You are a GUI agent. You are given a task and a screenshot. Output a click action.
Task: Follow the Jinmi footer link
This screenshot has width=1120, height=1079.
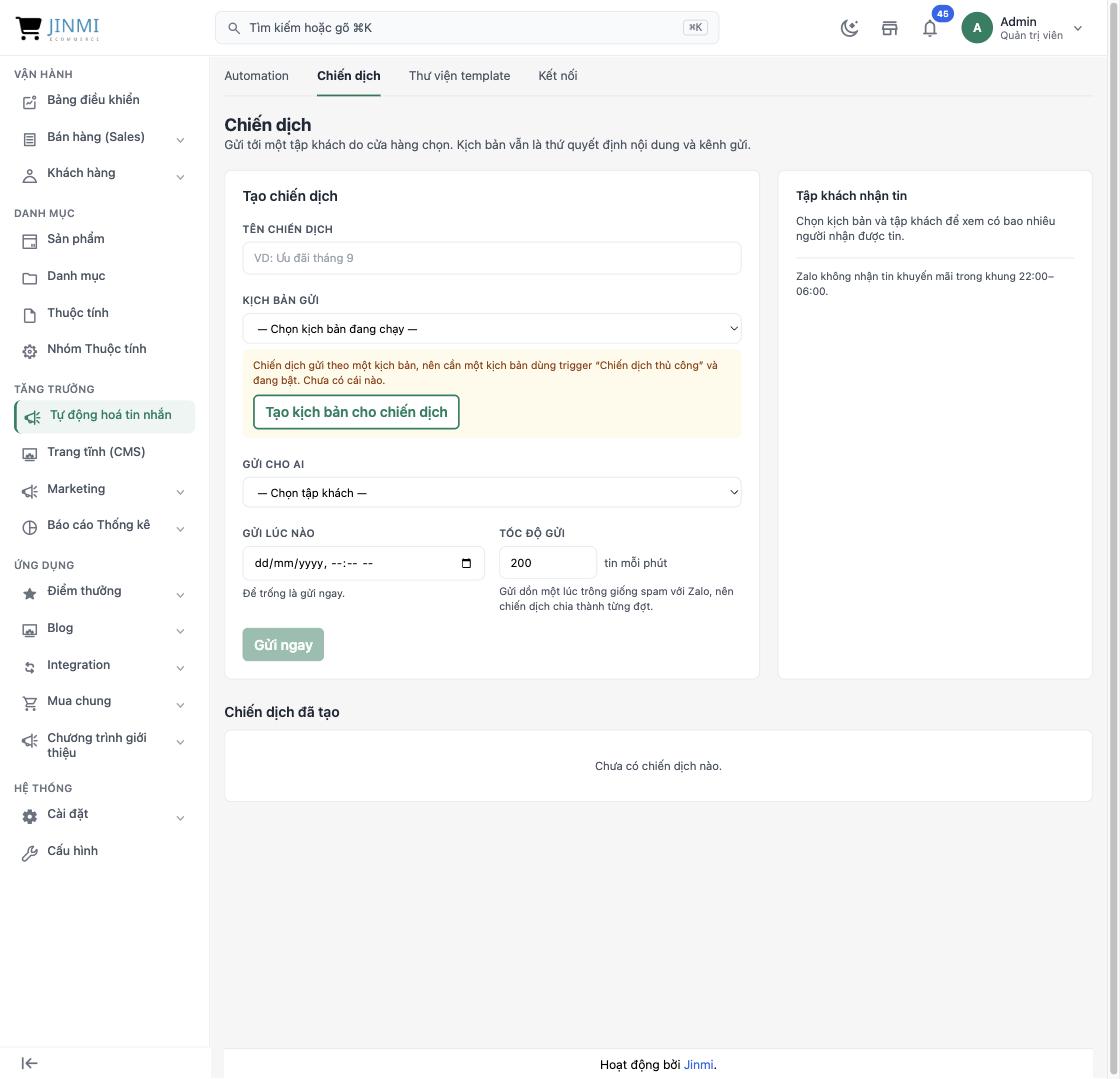(699, 1065)
